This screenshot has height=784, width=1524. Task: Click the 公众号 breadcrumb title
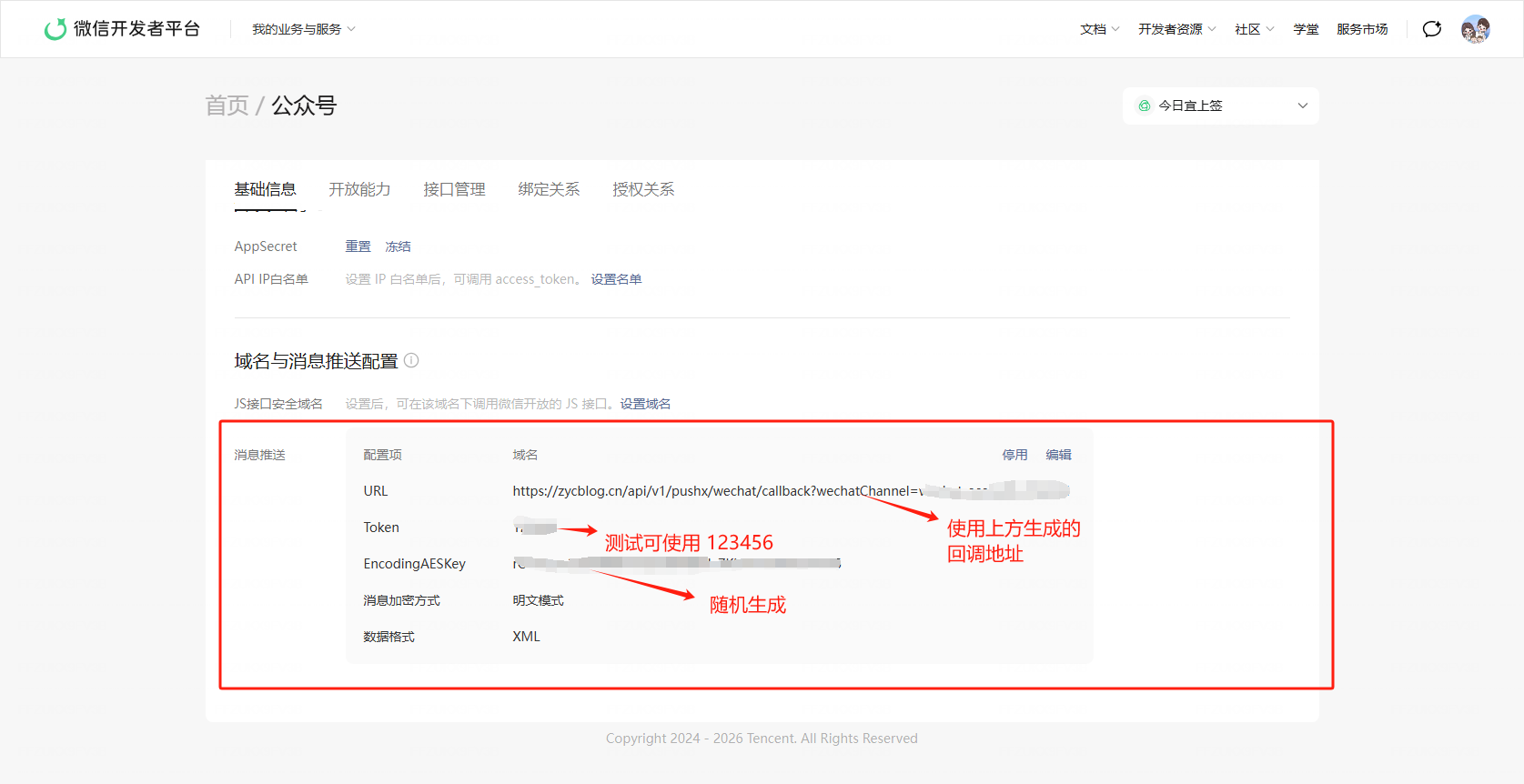pos(304,106)
